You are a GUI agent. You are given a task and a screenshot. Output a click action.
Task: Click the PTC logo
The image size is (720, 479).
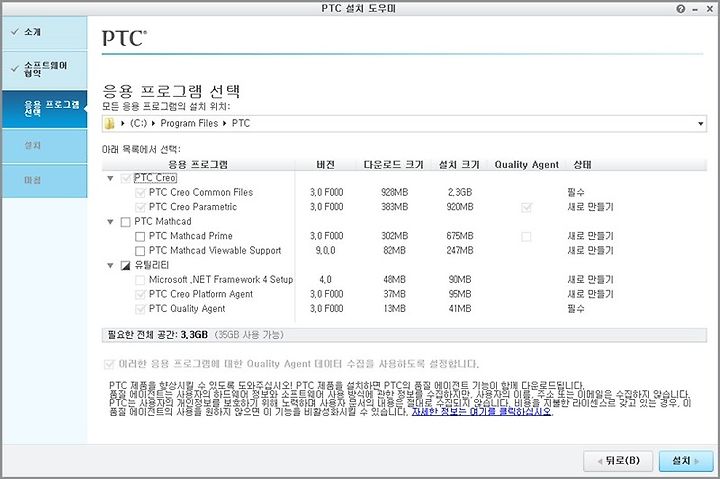click(124, 39)
